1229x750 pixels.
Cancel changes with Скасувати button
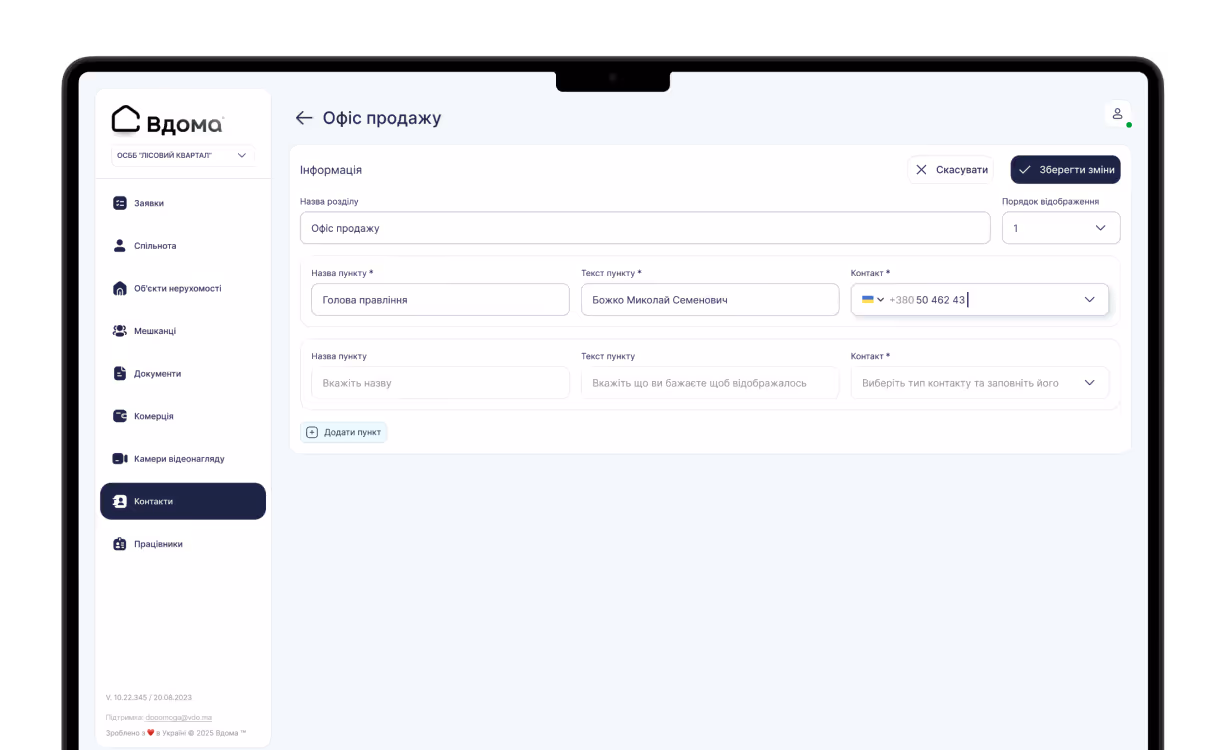click(951, 170)
